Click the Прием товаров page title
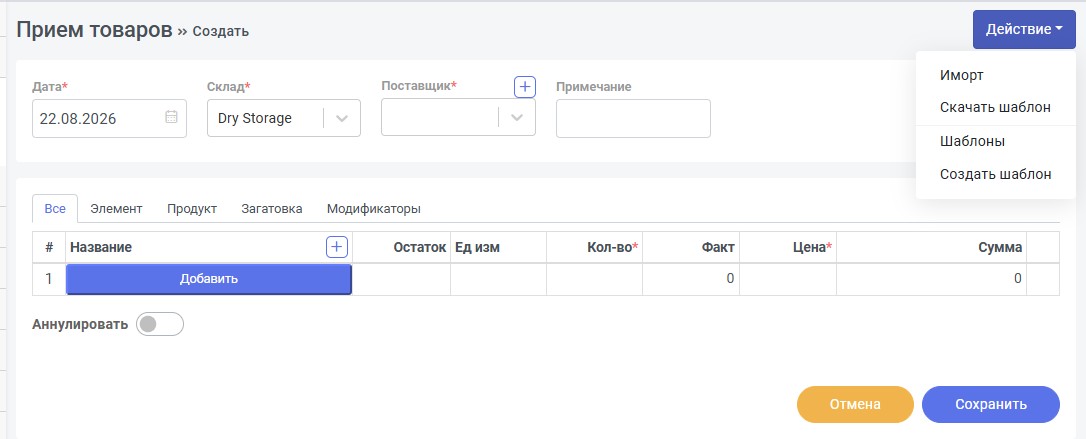Image resolution: width=1086 pixels, height=439 pixels. pos(94,30)
